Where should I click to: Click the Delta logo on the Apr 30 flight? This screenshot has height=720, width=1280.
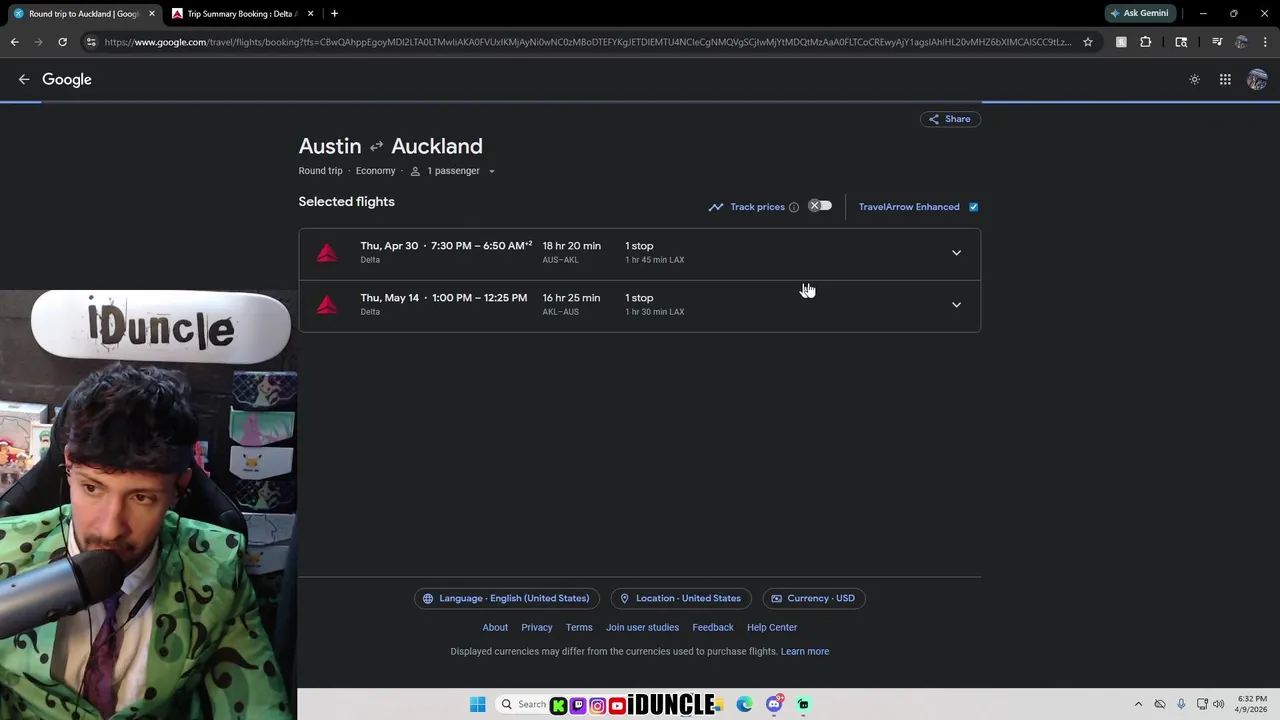click(x=327, y=253)
